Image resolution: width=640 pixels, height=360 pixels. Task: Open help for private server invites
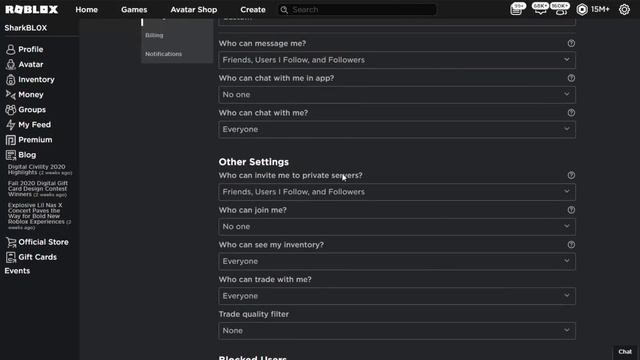(x=571, y=175)
